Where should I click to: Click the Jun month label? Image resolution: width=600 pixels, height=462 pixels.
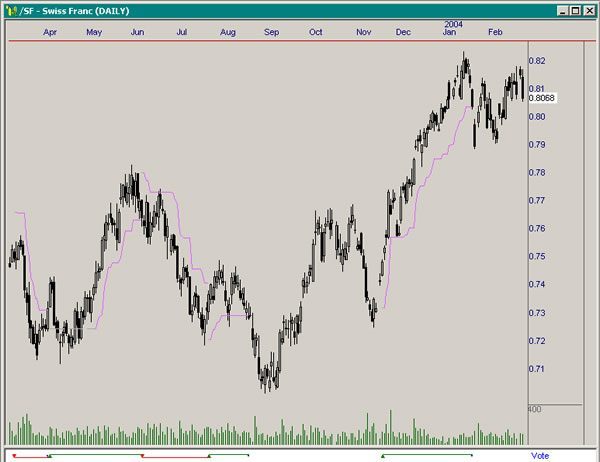[137, 32]
